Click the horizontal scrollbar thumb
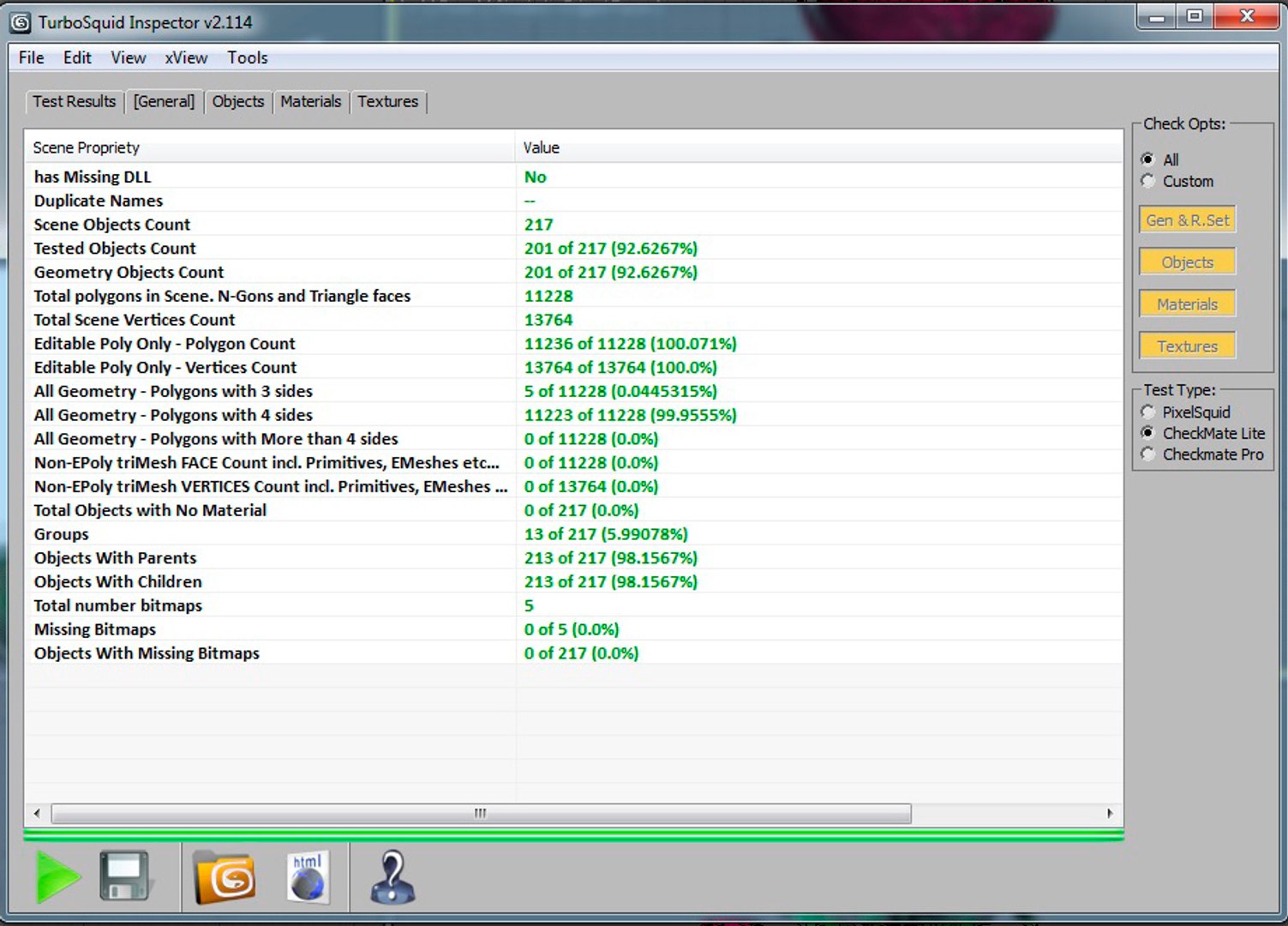The width and height of the screenshot is (1288, 926). (x=481, y=813)
